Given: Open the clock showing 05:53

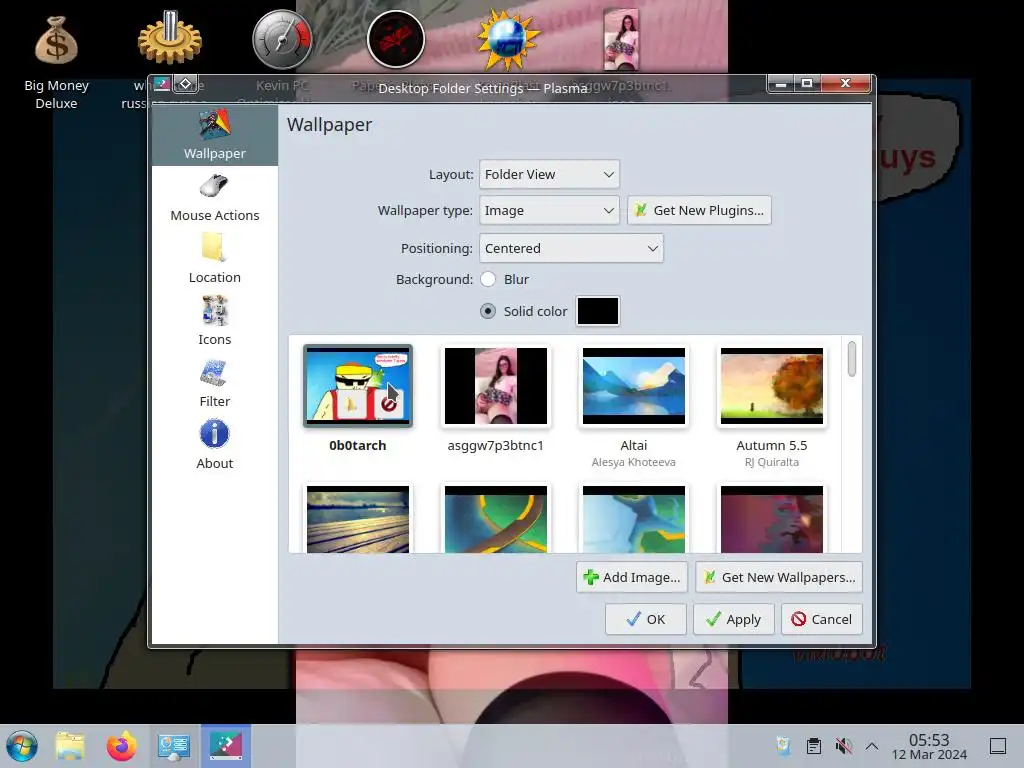Looking at the screenshot, I should pos(929,746).
